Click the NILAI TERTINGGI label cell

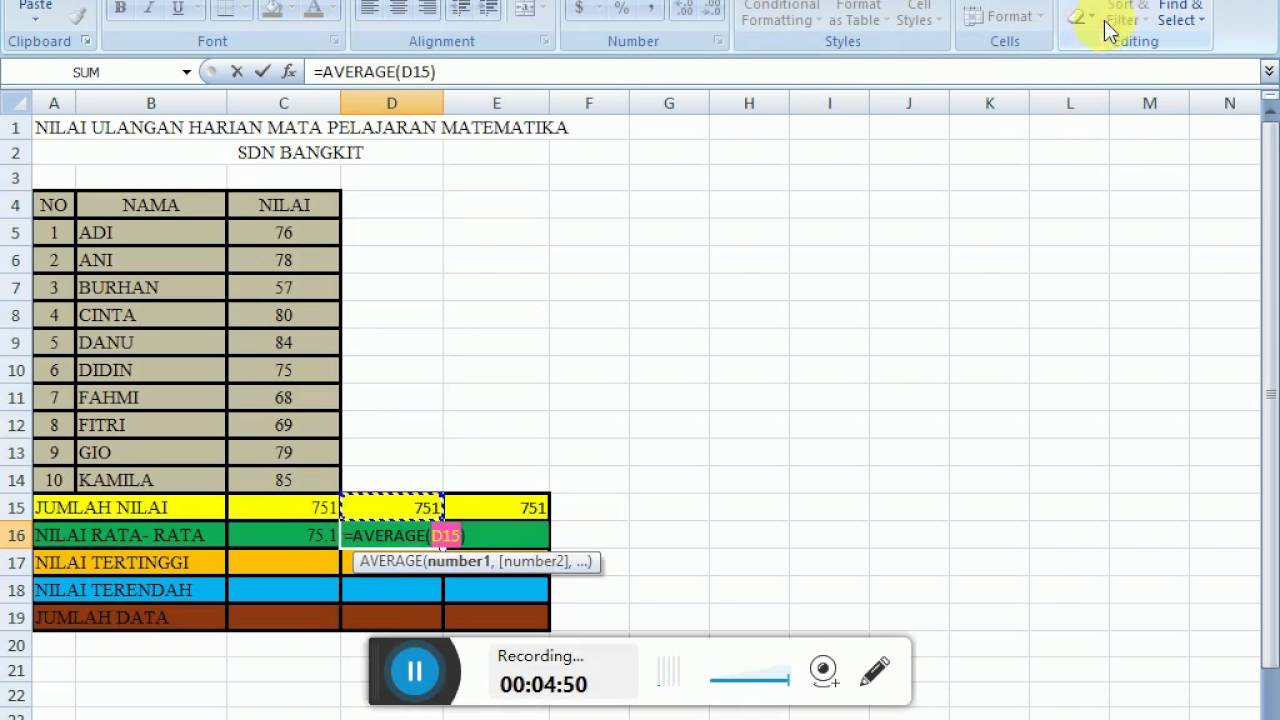tap(130, 563)
